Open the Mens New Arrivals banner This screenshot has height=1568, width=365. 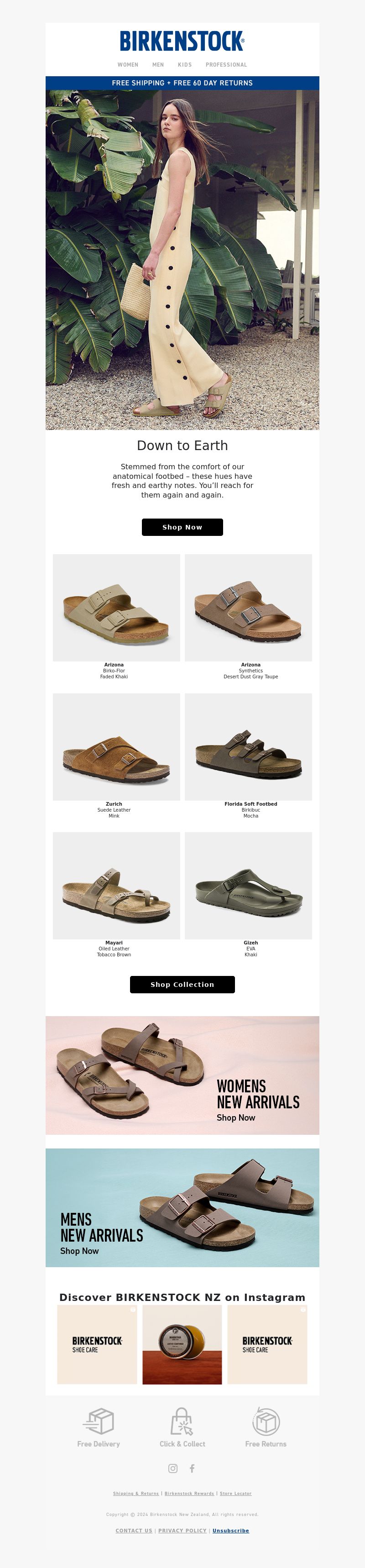click(x=182, y=1208)
